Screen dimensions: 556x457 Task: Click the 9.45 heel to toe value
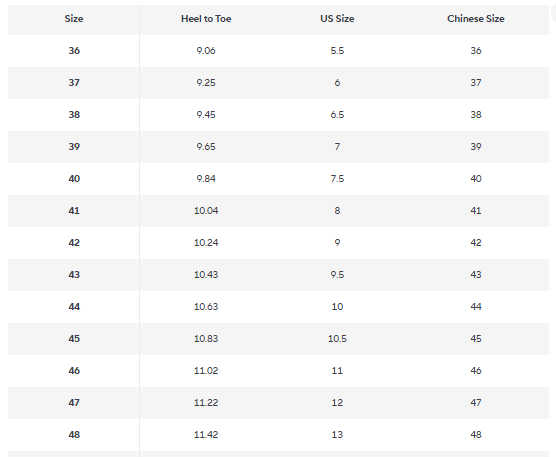coord(206,115)
